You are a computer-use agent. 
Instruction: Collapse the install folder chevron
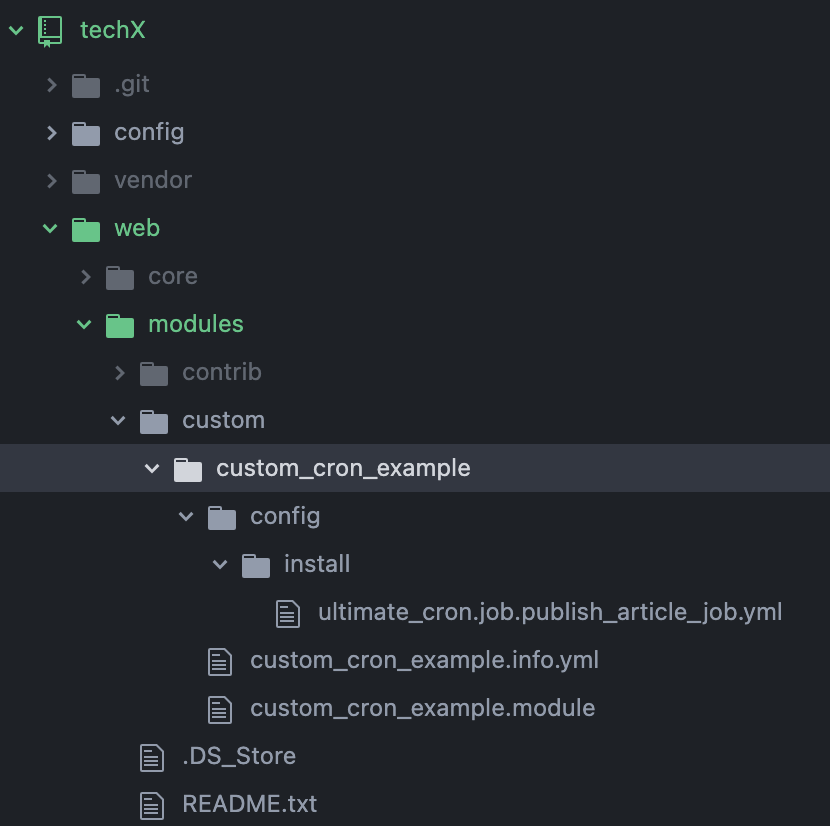[220, 564]
